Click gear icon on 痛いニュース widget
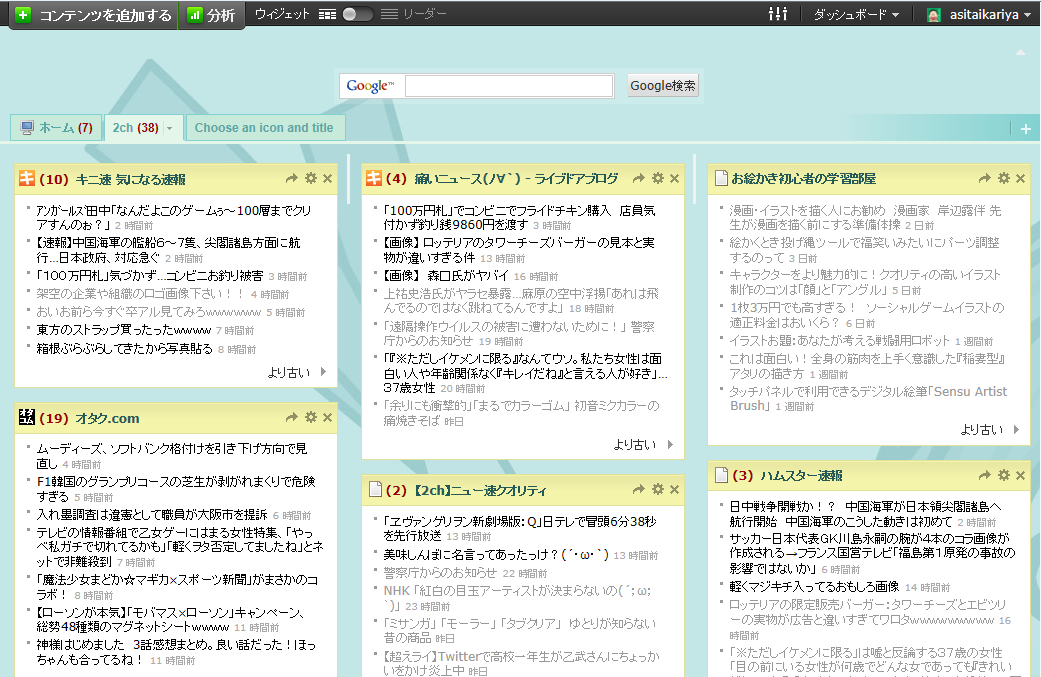Image resolution: width=1041 pixels, height=677 pixels. (657, 178)
